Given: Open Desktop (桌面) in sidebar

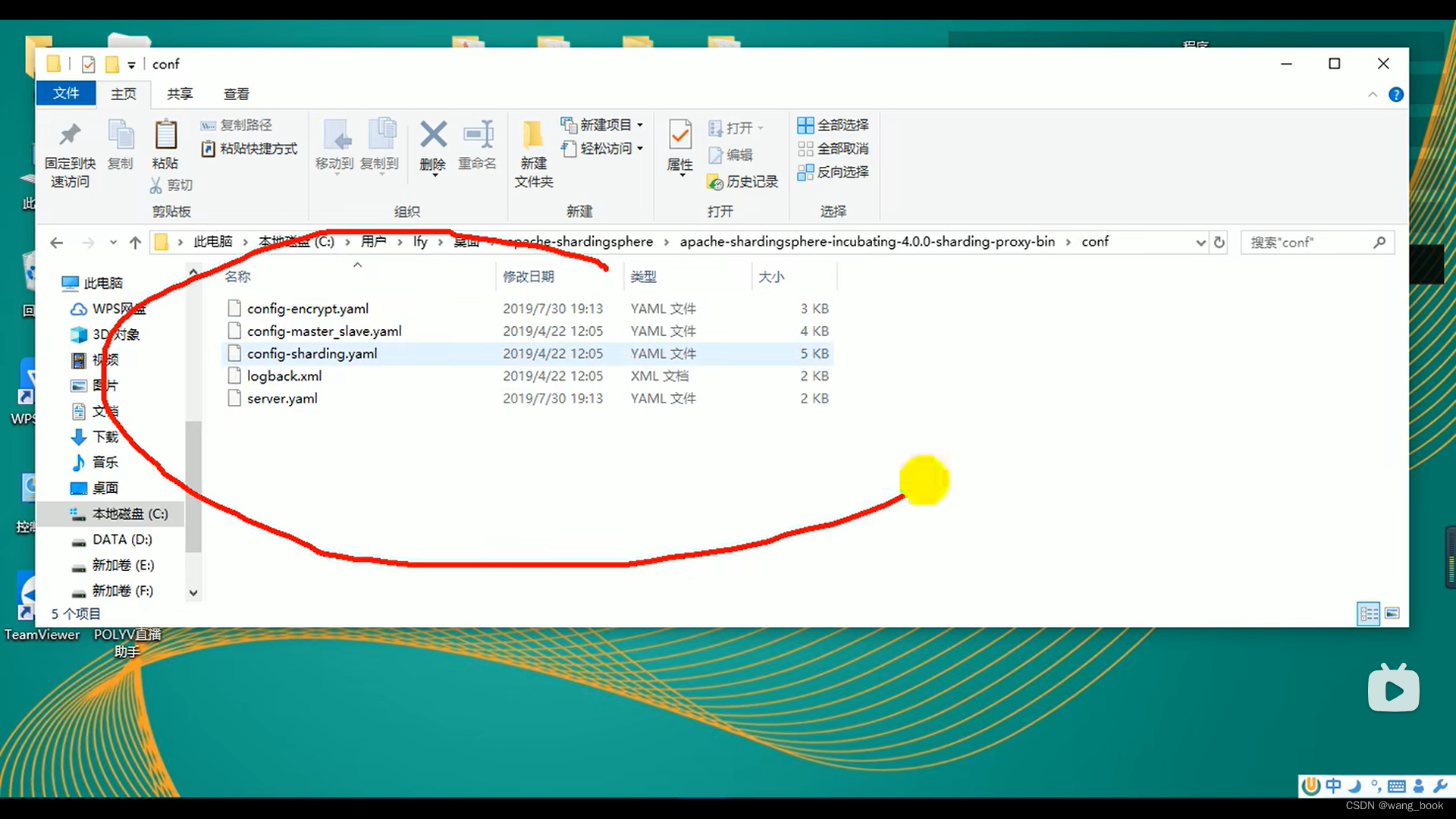Looking at the screenshot, I should [95, 488].
